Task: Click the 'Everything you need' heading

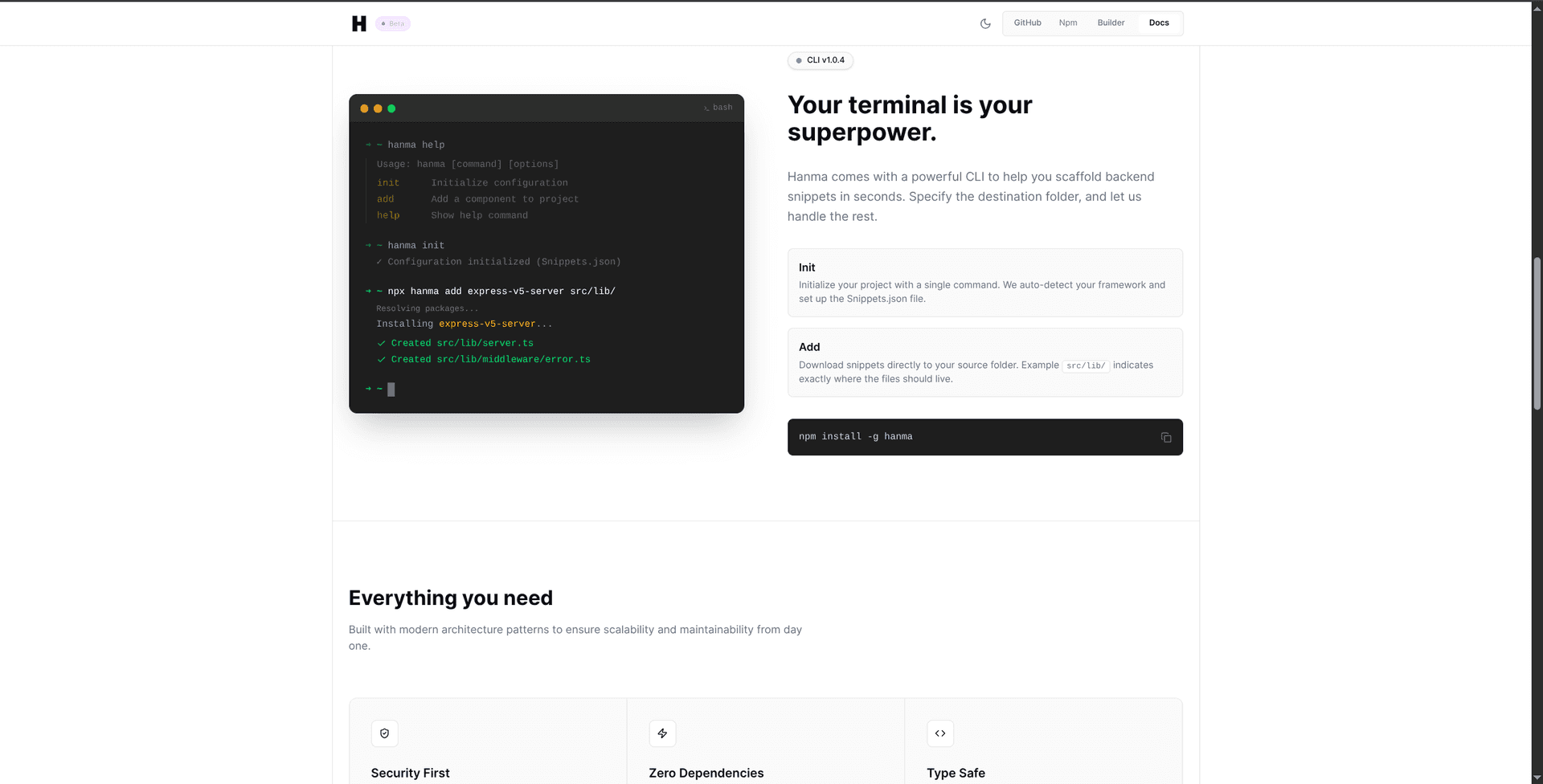Action: coord(451,598)
